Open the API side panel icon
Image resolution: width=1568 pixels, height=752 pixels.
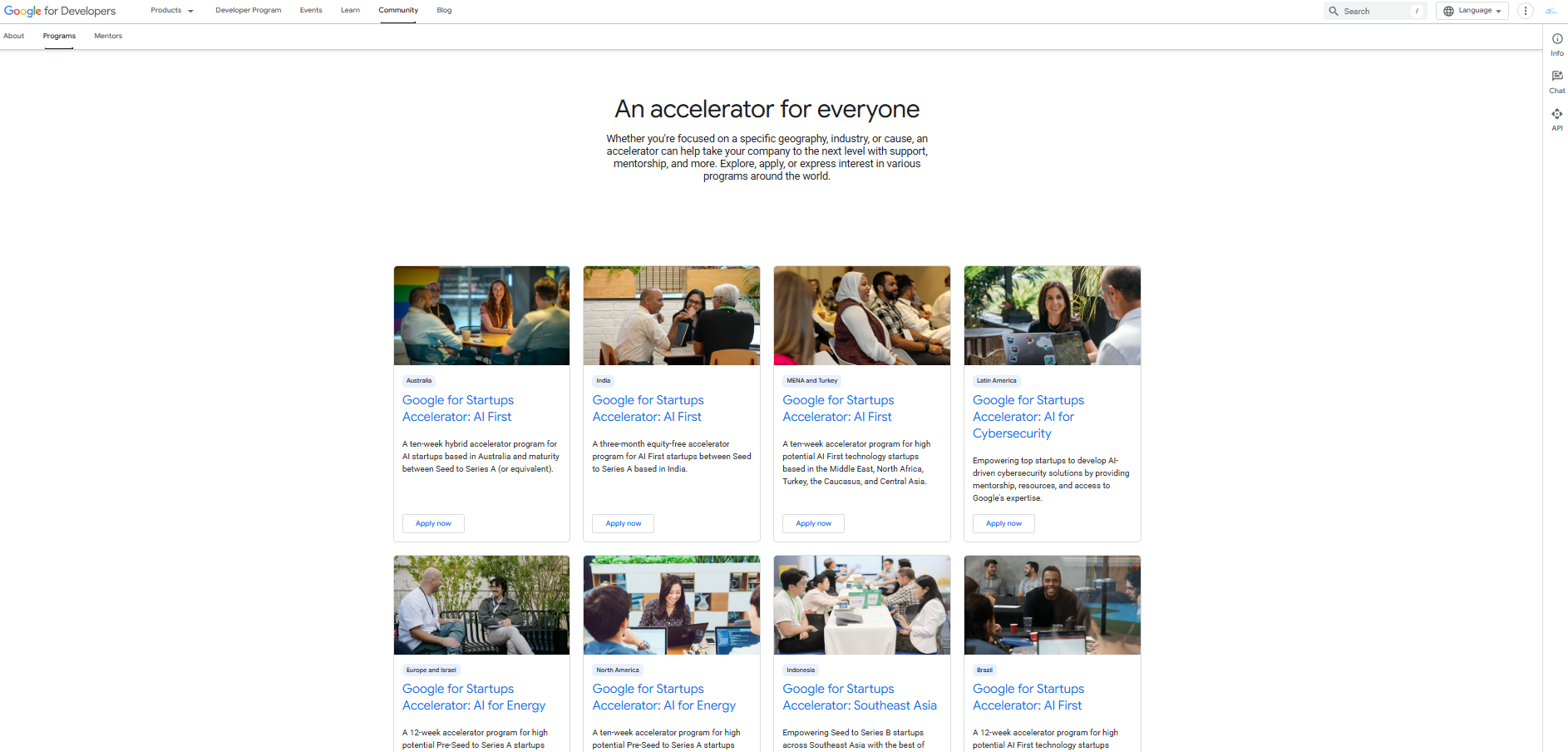pos(1556,114)
